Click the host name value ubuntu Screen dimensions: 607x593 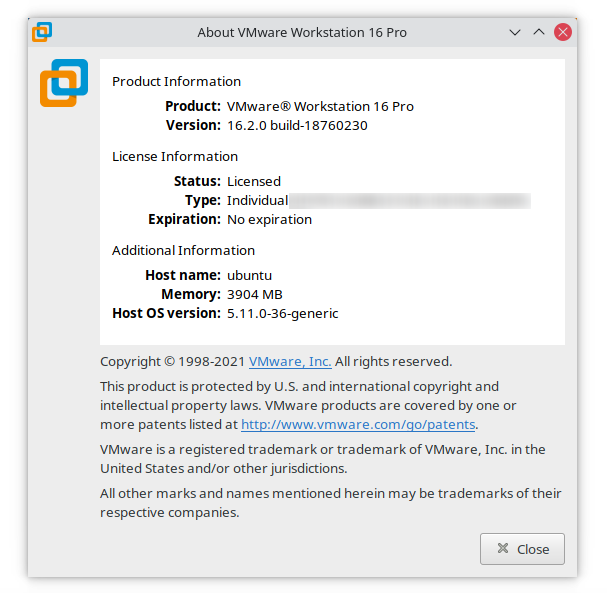coord(249,276)
